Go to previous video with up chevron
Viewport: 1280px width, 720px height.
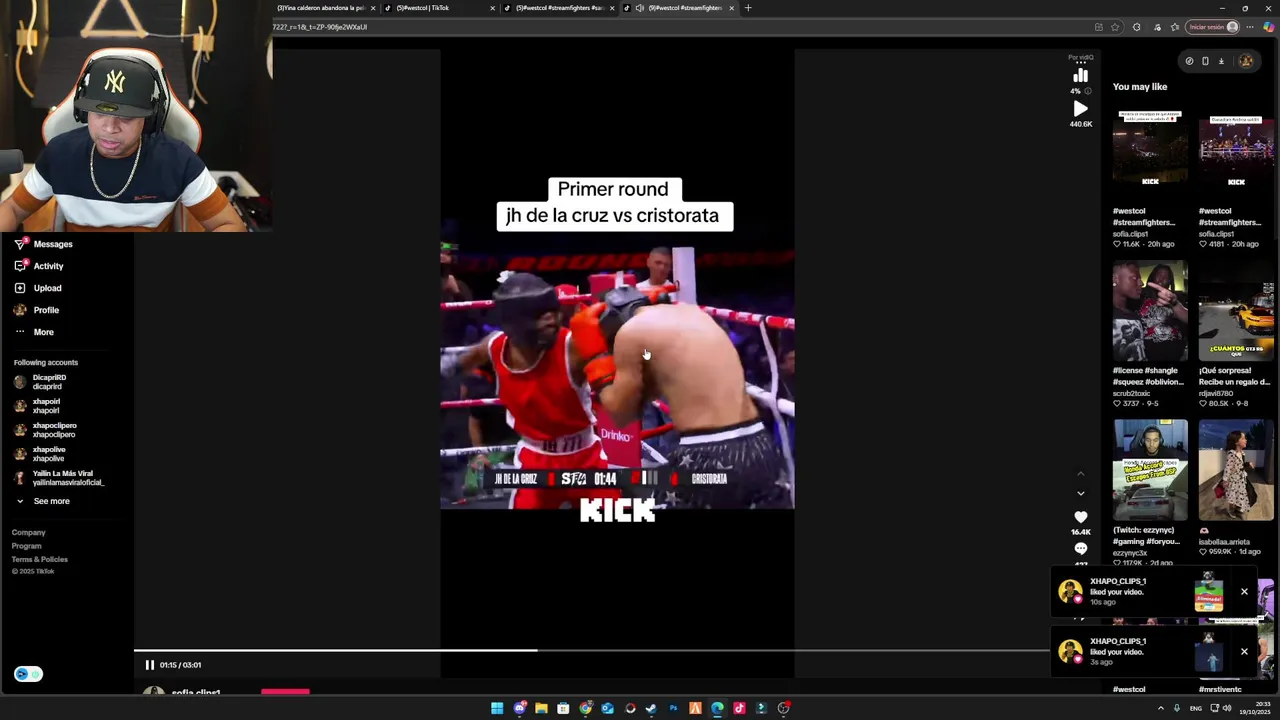click(x=1080, y=474)
